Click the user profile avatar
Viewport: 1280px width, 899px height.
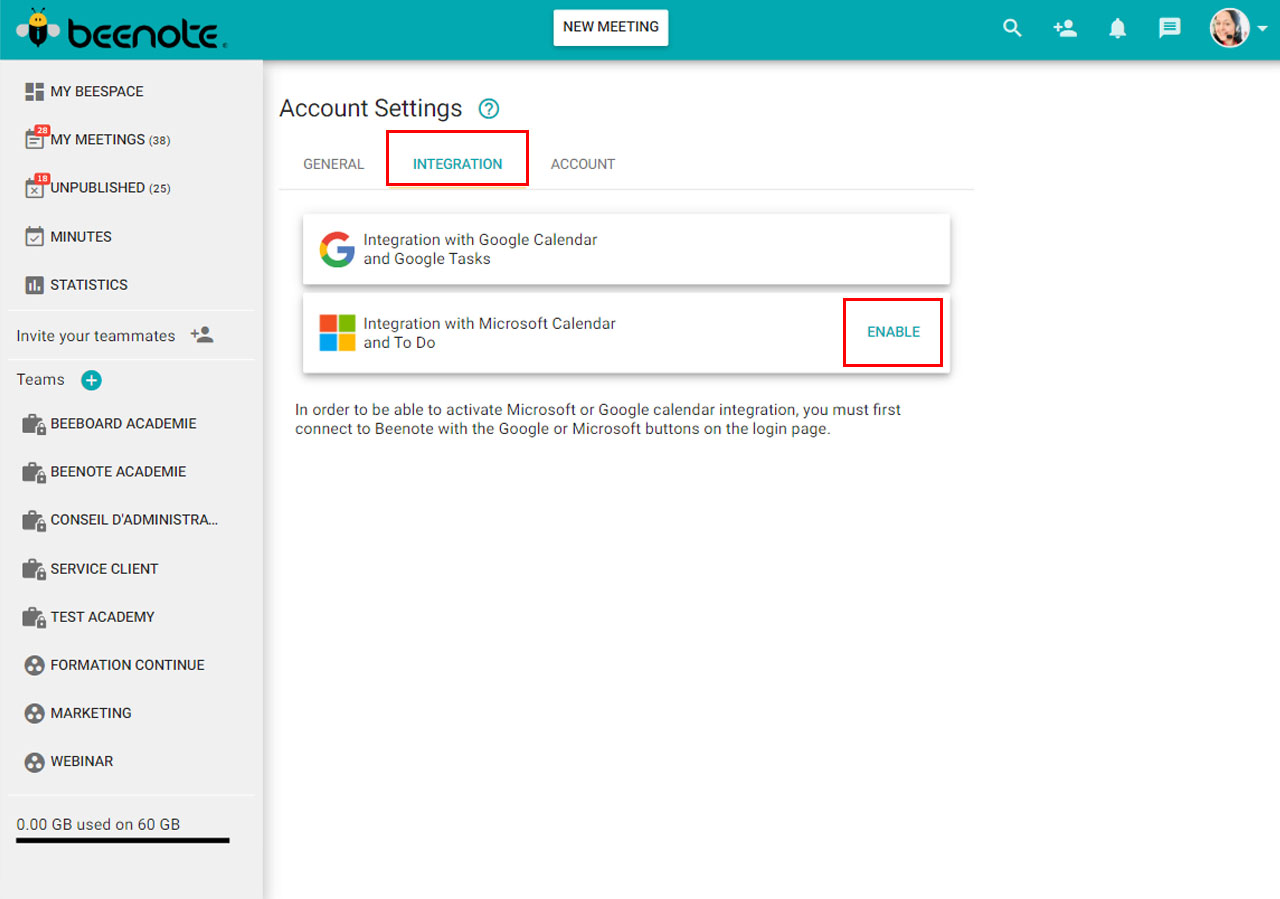(1230, 28)
